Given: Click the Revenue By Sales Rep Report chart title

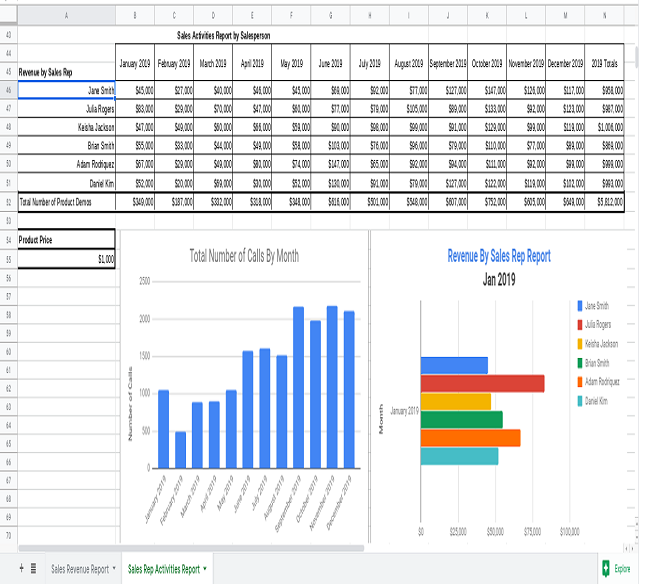Looking at the screenshot, I should tap(498, 256).
